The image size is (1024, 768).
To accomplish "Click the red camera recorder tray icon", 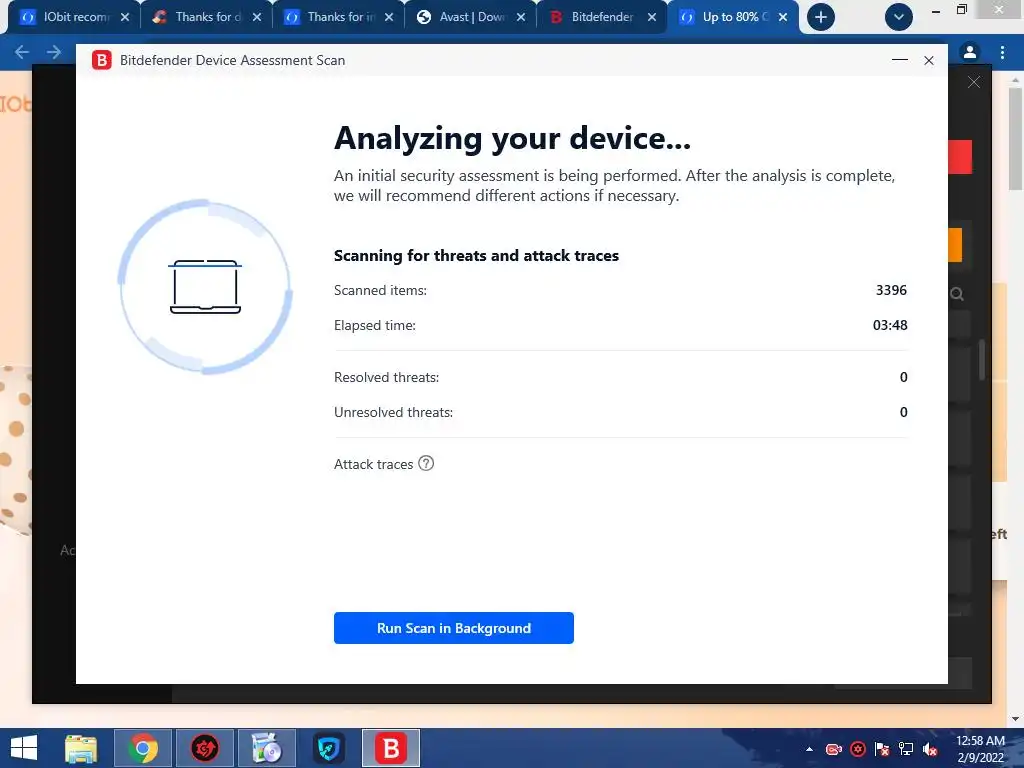I will click(x=833, y=749).
